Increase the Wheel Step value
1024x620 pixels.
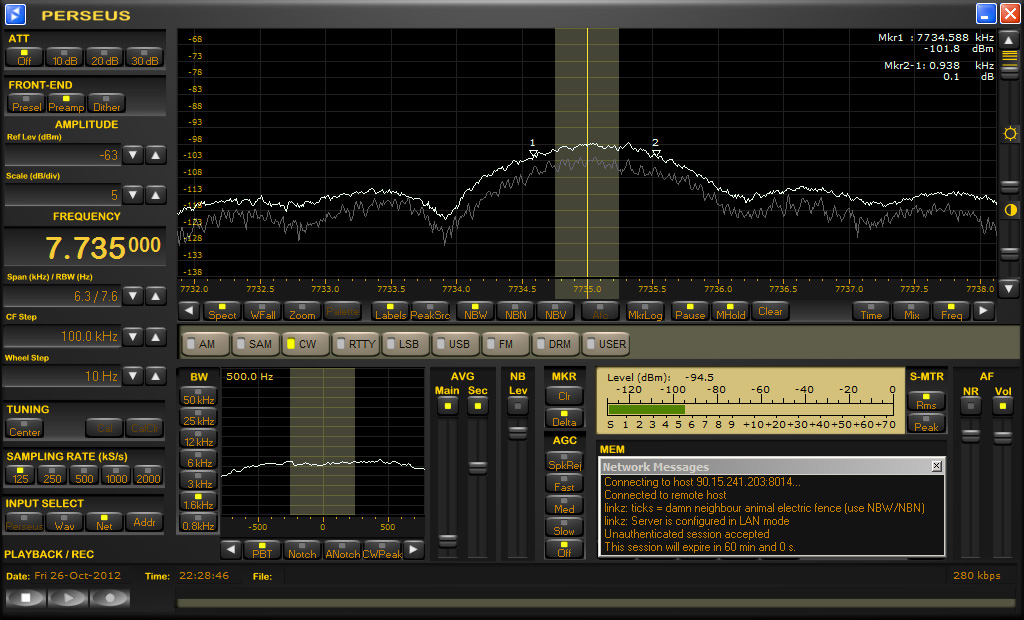155,376
